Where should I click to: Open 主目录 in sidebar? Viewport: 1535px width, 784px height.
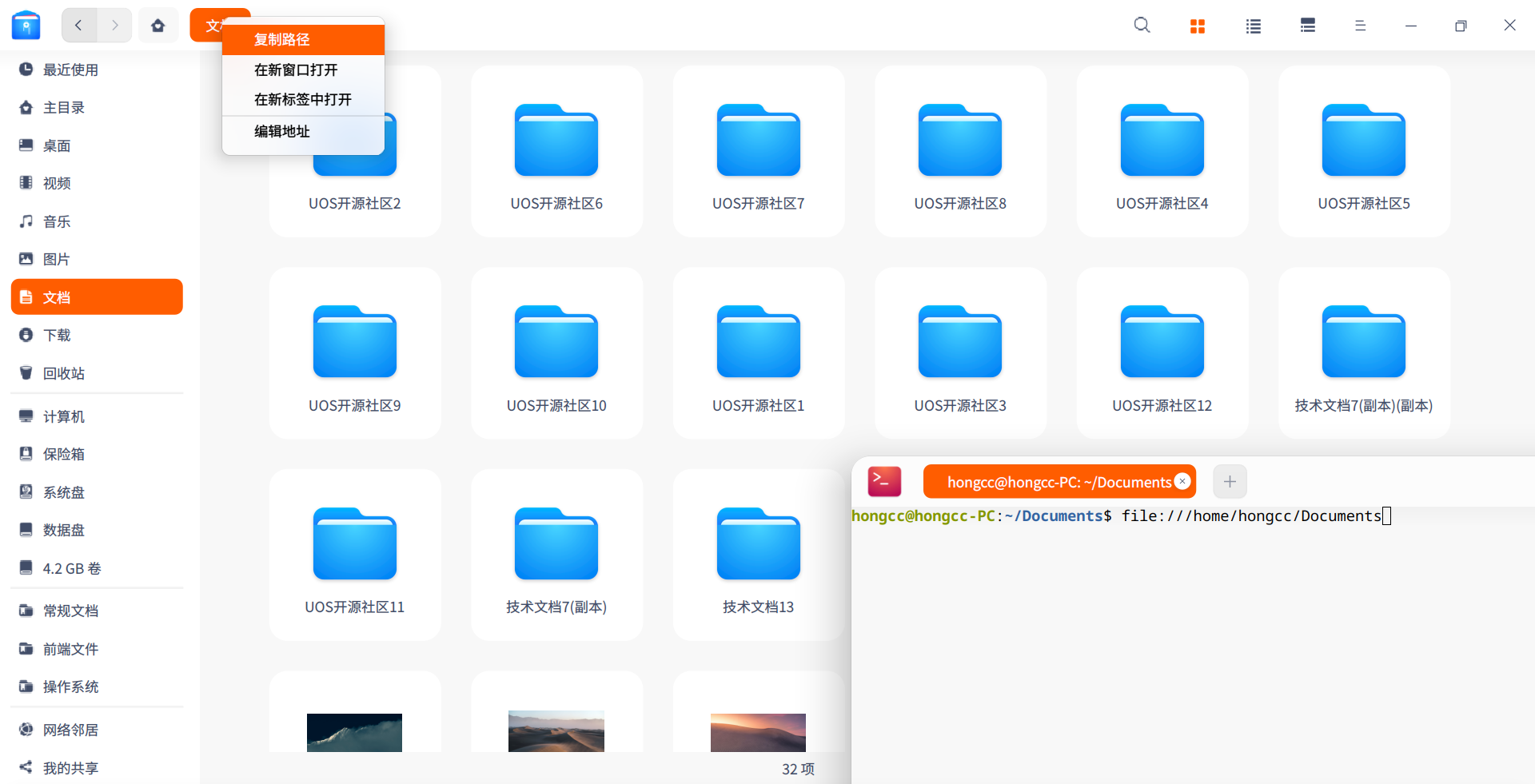pos(97,107)
